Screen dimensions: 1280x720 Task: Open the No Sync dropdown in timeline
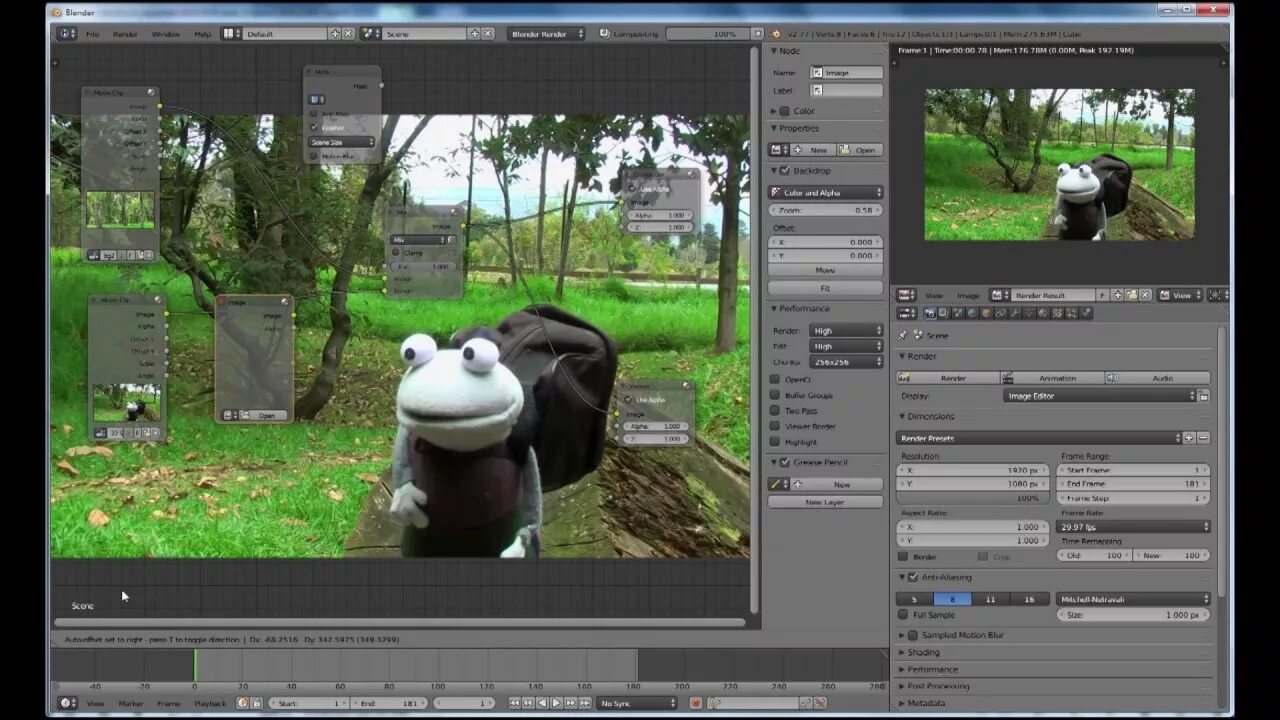tap(637, 703)
